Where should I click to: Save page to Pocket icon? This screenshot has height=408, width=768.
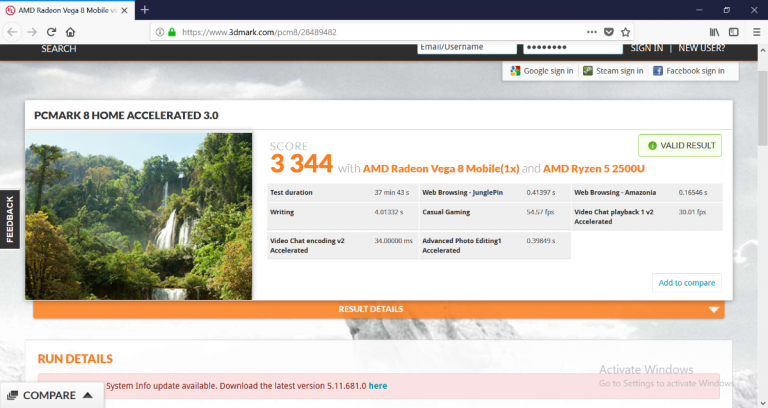point(608,31)
